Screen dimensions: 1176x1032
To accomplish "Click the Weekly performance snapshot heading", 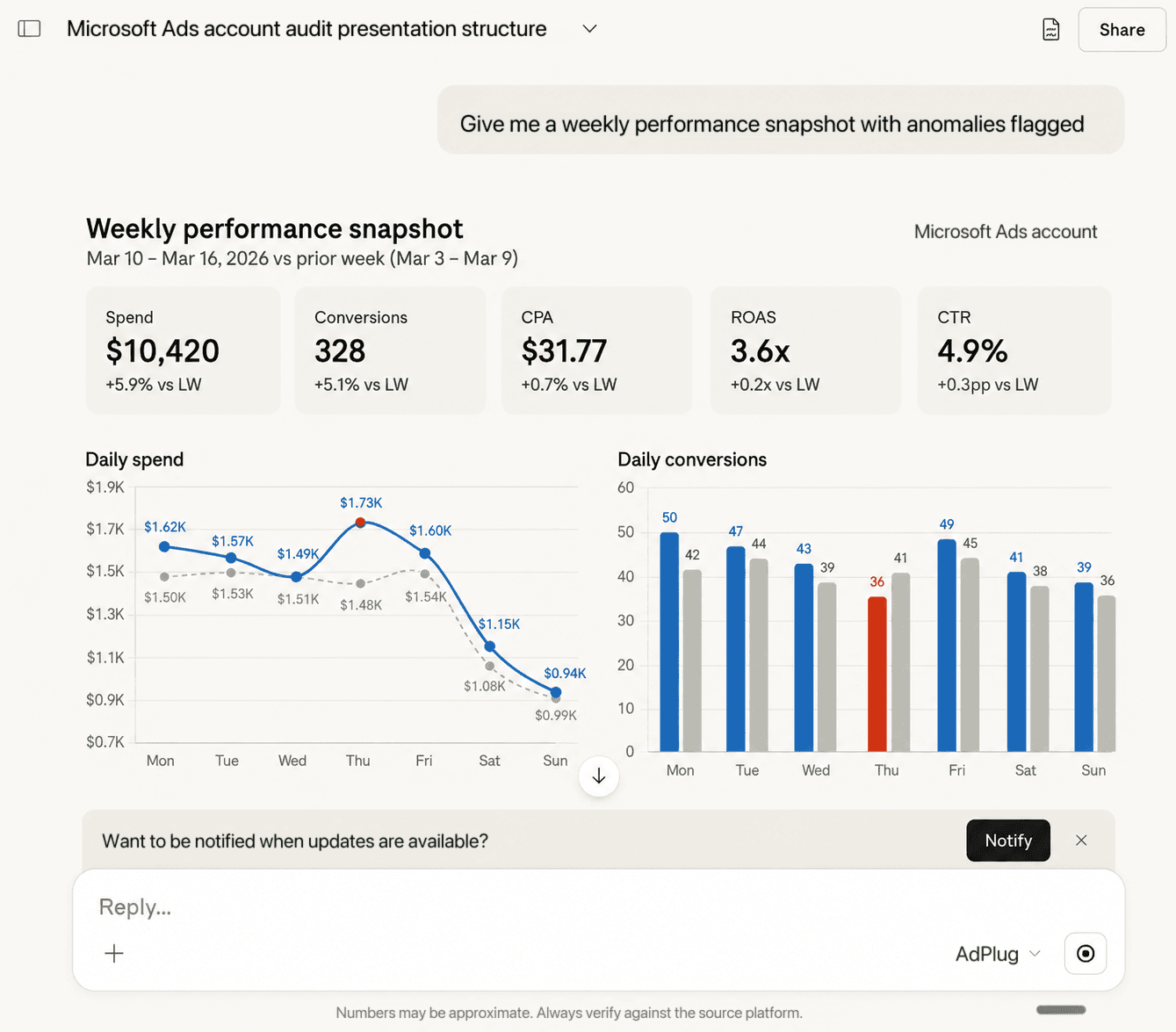I will click(274, 228).
